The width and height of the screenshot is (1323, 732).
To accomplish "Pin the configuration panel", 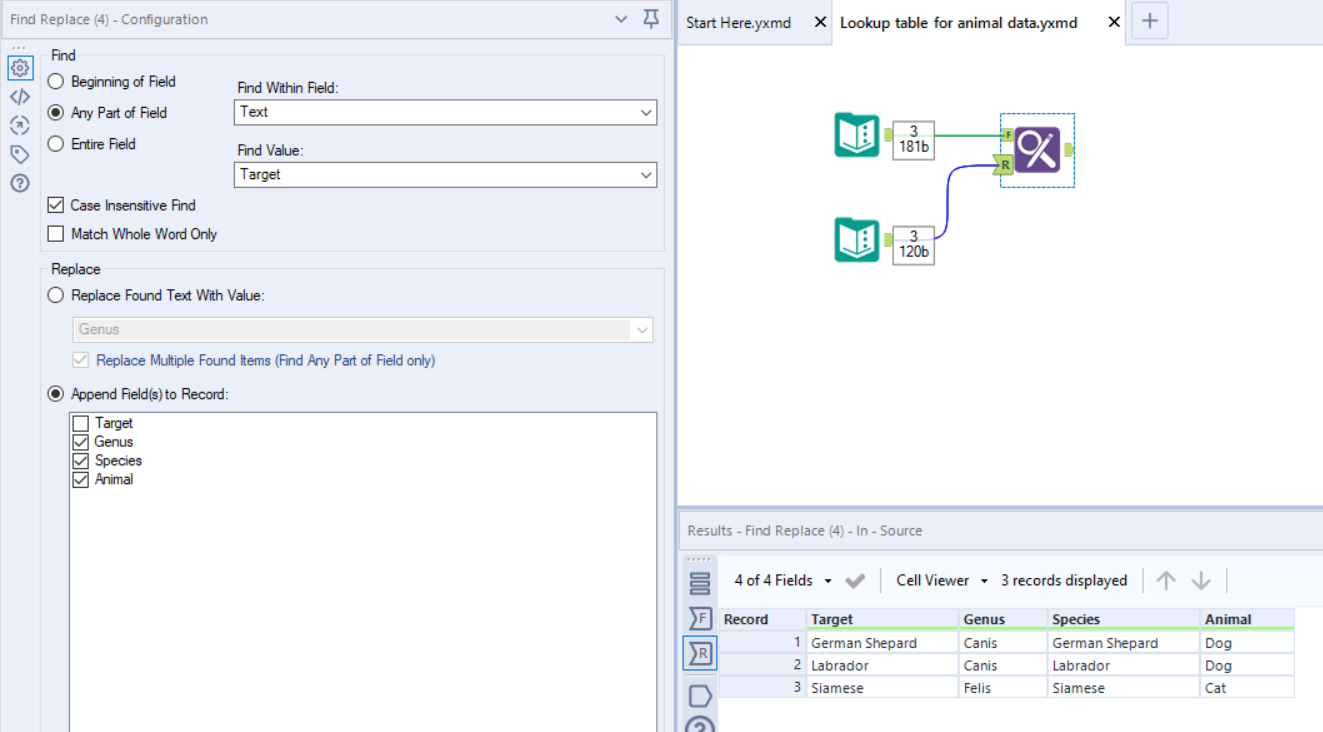I will 651,19.
